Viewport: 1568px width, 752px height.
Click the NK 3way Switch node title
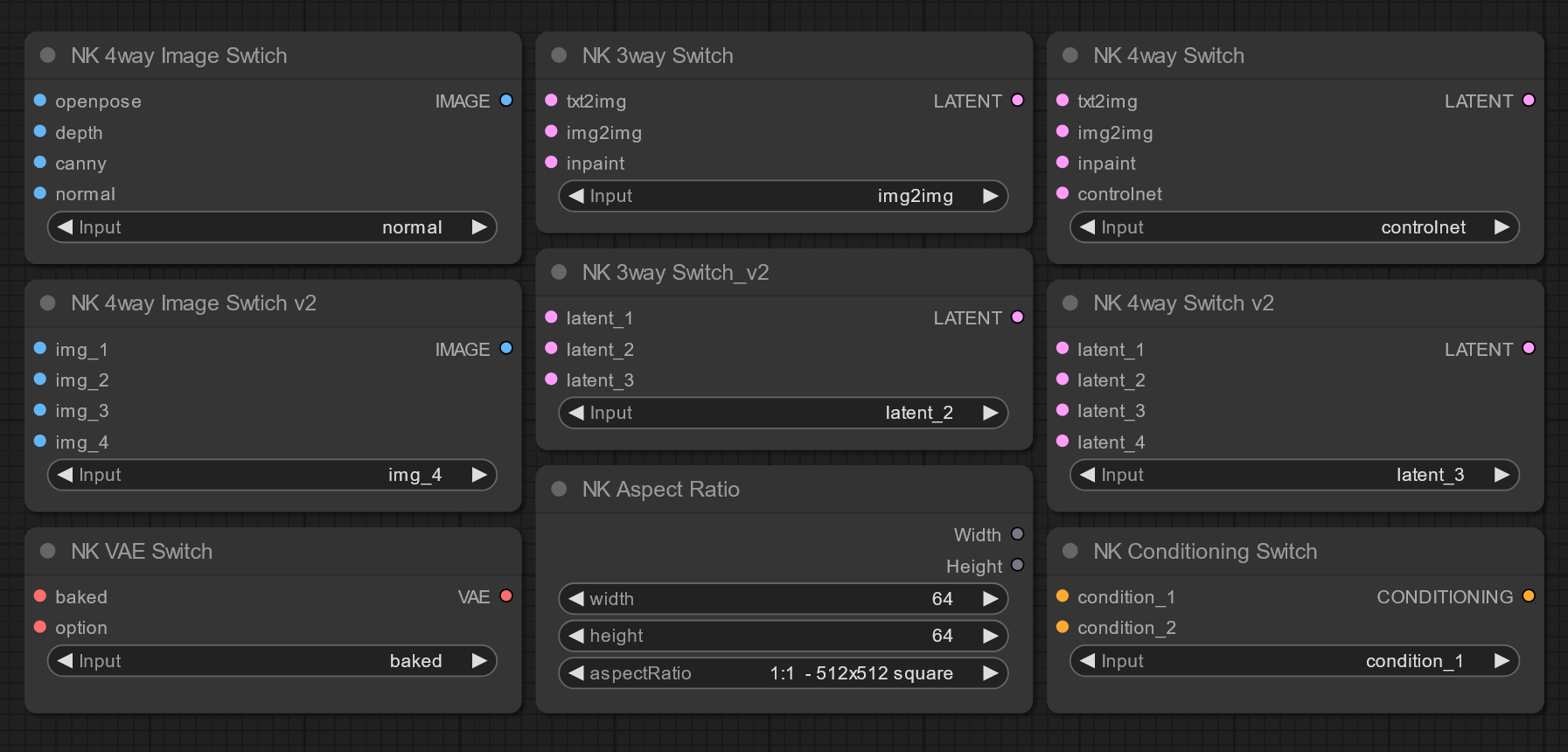coord(658,55)
